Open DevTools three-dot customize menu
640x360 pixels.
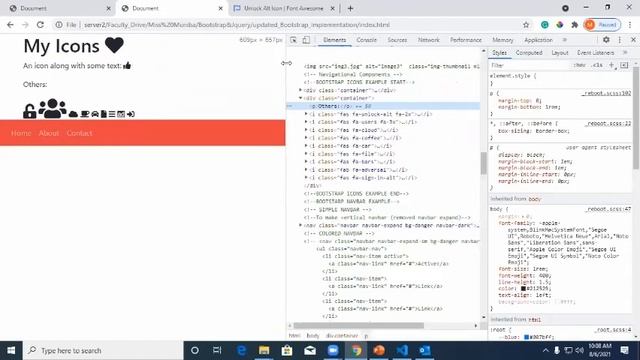pyautogui.click(x=620, y=40)
